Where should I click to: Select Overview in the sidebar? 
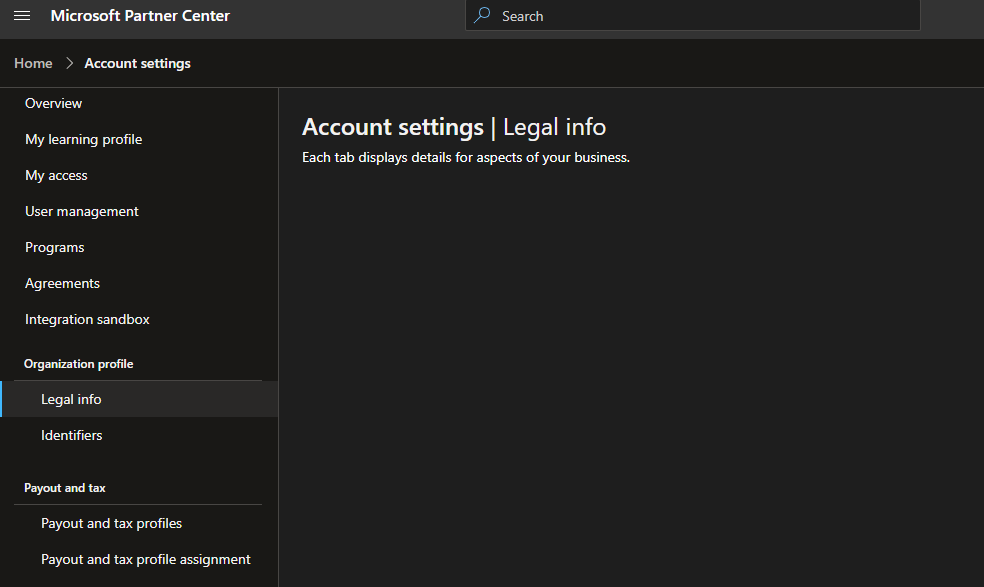click(53, 103)
